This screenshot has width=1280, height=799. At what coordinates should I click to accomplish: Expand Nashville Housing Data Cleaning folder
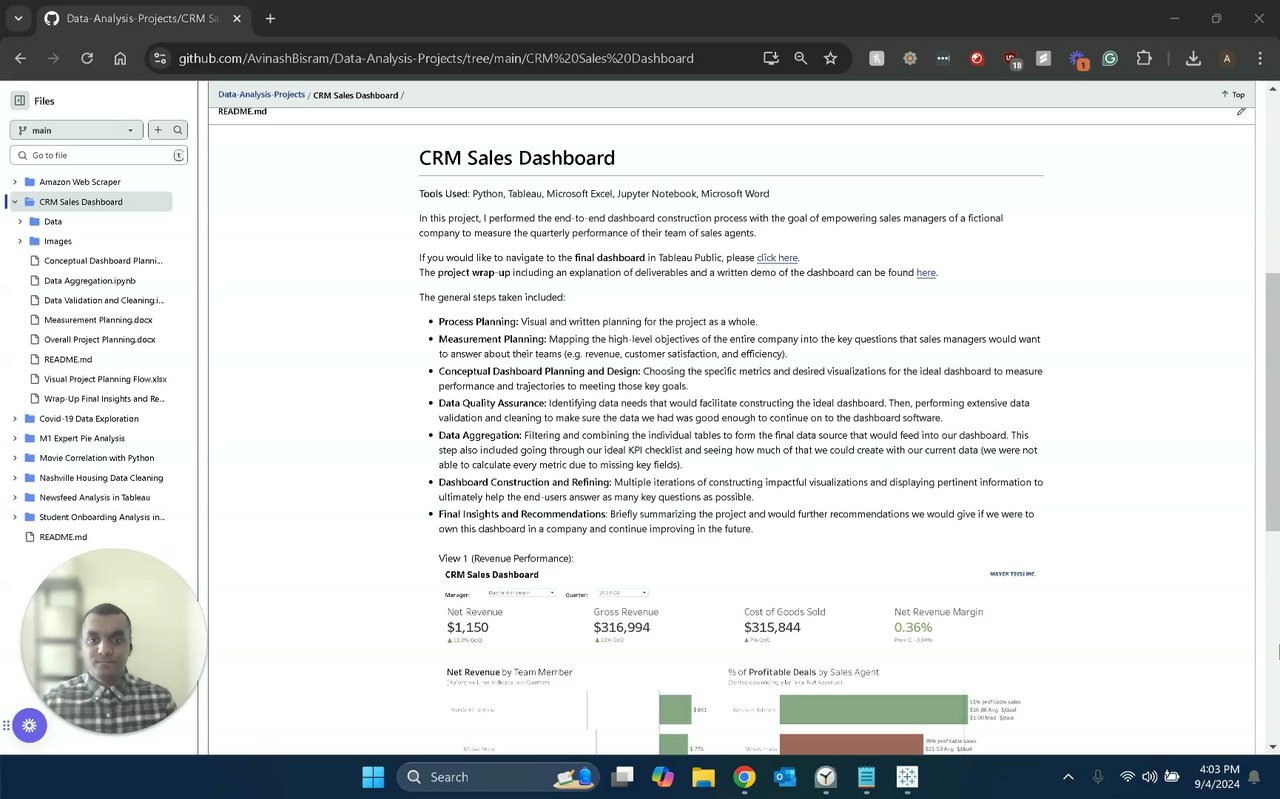15,478
